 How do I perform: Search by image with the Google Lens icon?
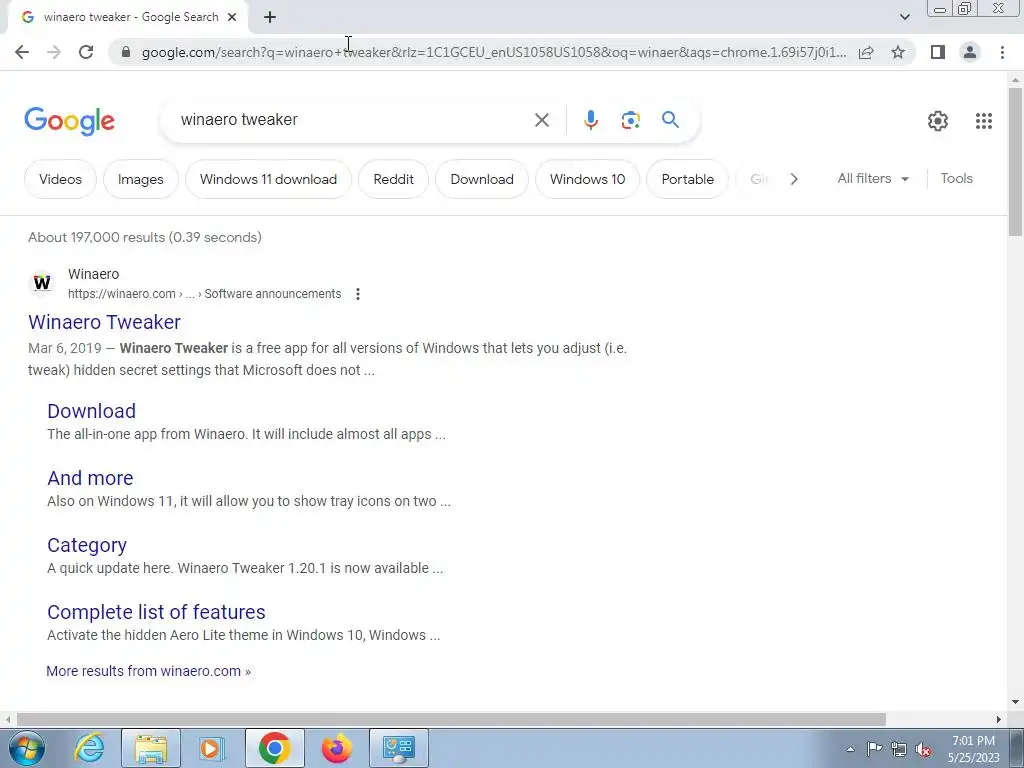point(630,120)
